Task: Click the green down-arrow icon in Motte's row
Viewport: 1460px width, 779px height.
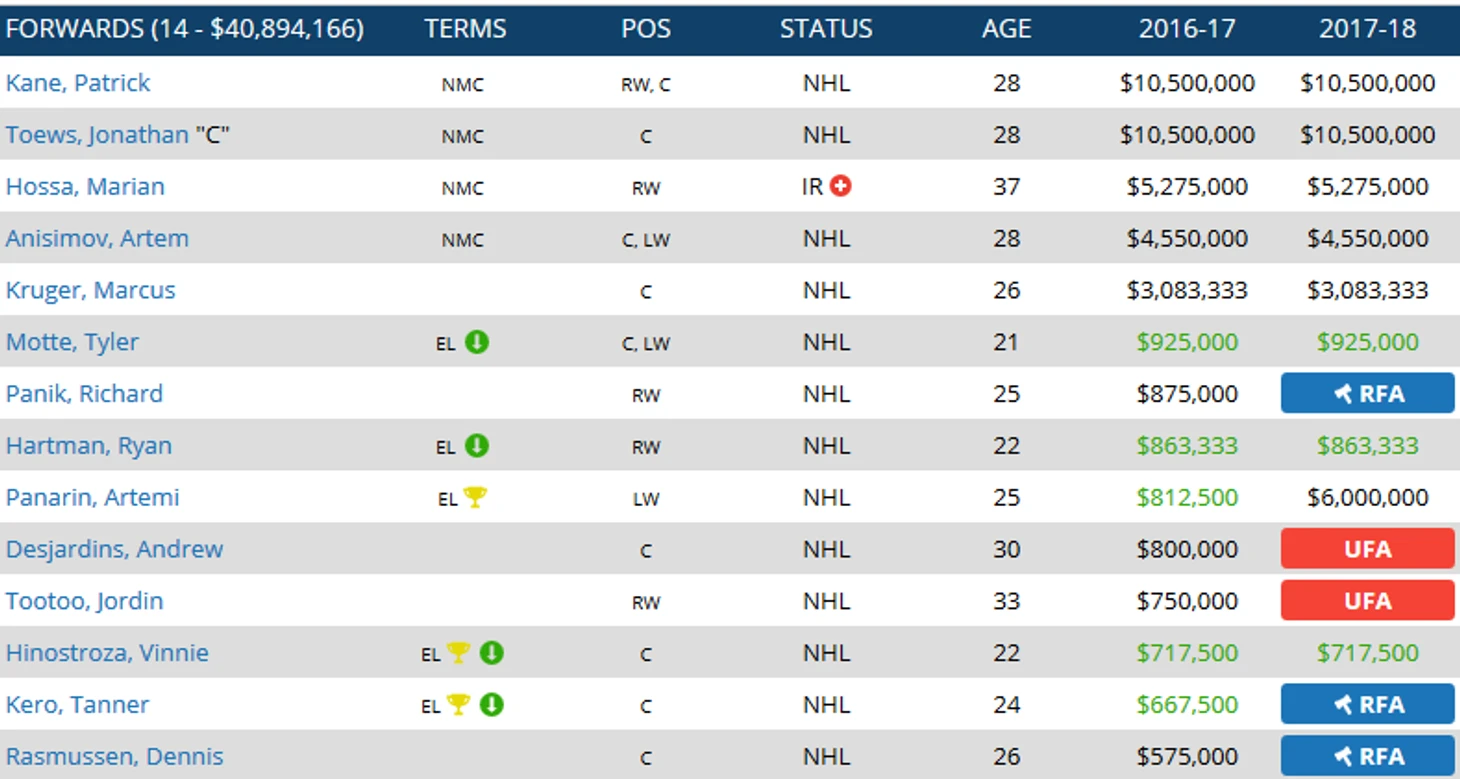Action: tap(477, 342)
